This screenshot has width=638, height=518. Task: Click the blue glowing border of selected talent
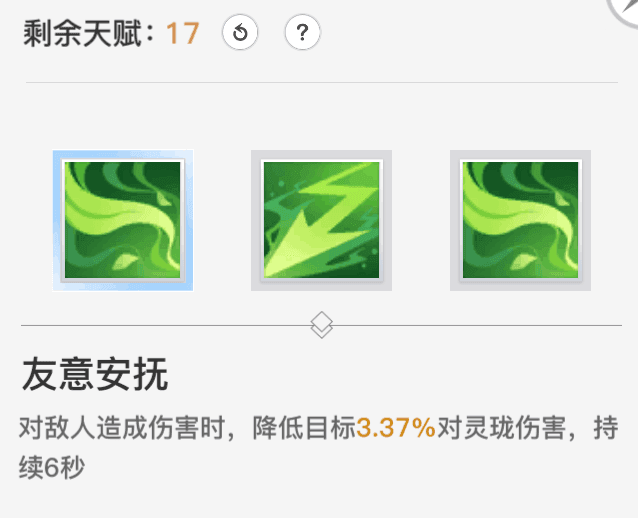[123, 154]
